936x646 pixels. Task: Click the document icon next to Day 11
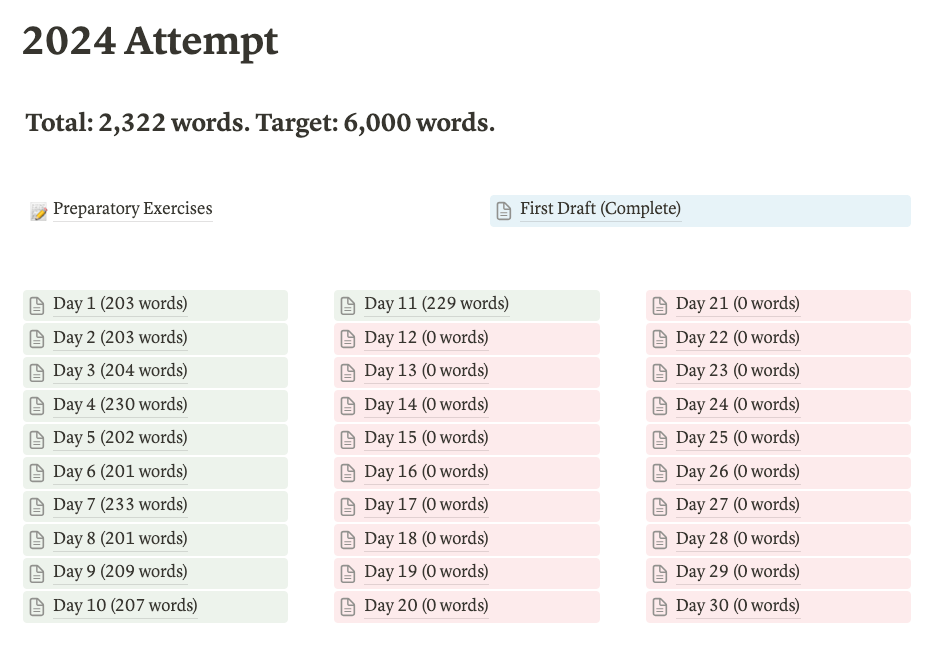coord(348,305)
